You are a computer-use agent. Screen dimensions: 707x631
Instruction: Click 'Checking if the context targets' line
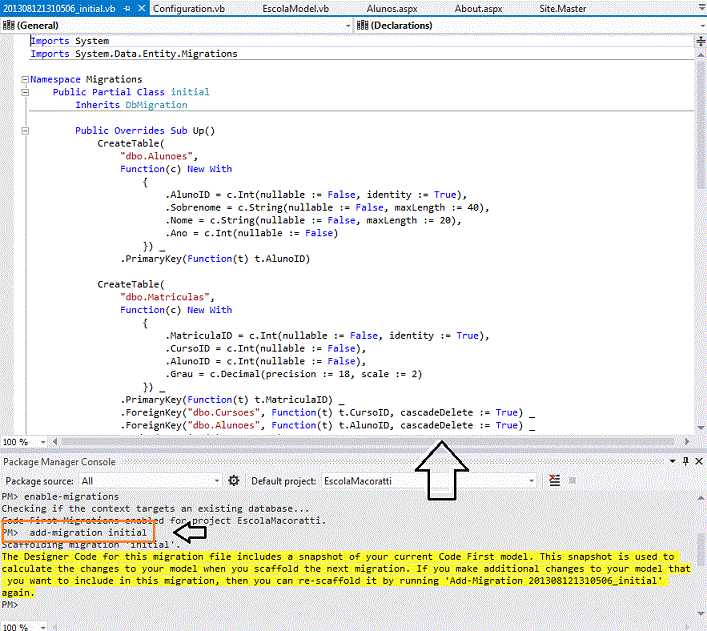click(155, 509)
